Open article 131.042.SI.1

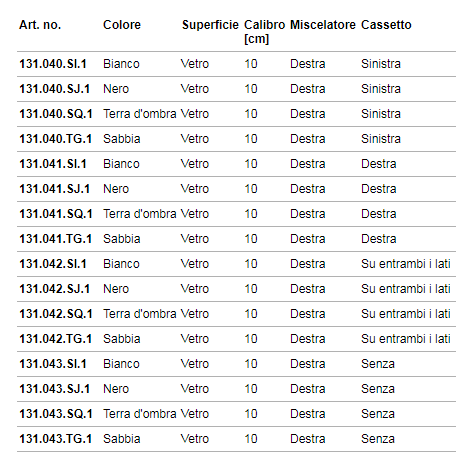53,264
